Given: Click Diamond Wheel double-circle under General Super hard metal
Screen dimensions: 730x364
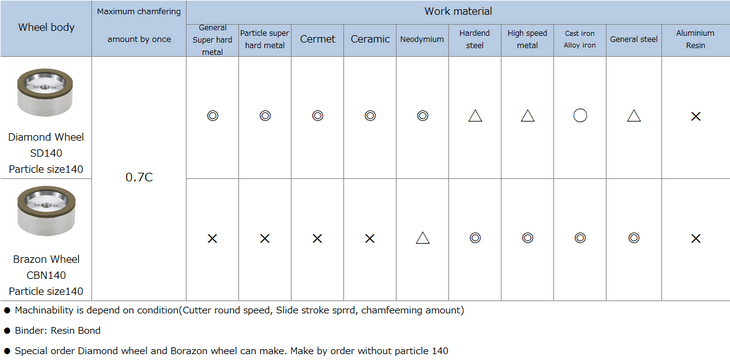Looking at the screenshot, I should (212, 115).
